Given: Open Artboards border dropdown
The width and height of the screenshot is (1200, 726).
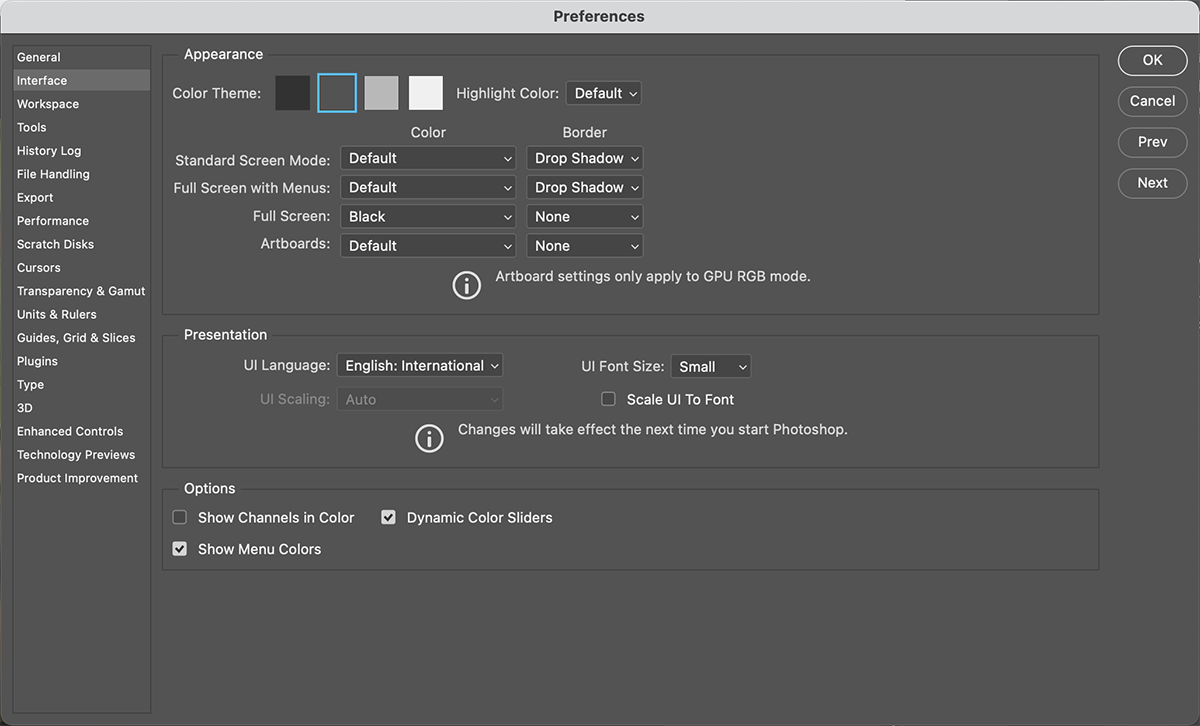Looking at the screenshot, I should tap(585, 245).
